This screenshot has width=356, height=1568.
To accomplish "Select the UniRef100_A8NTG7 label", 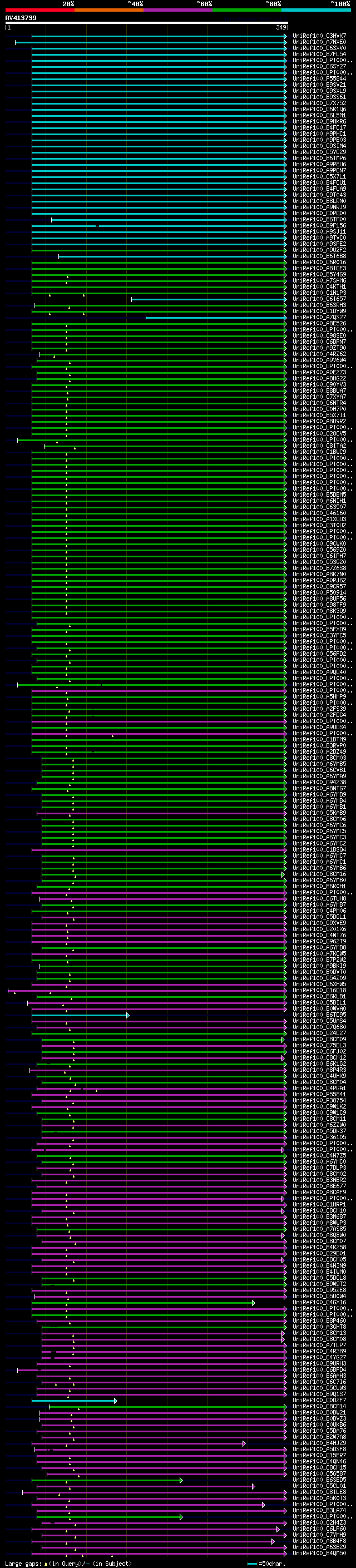I will [319, 788].
